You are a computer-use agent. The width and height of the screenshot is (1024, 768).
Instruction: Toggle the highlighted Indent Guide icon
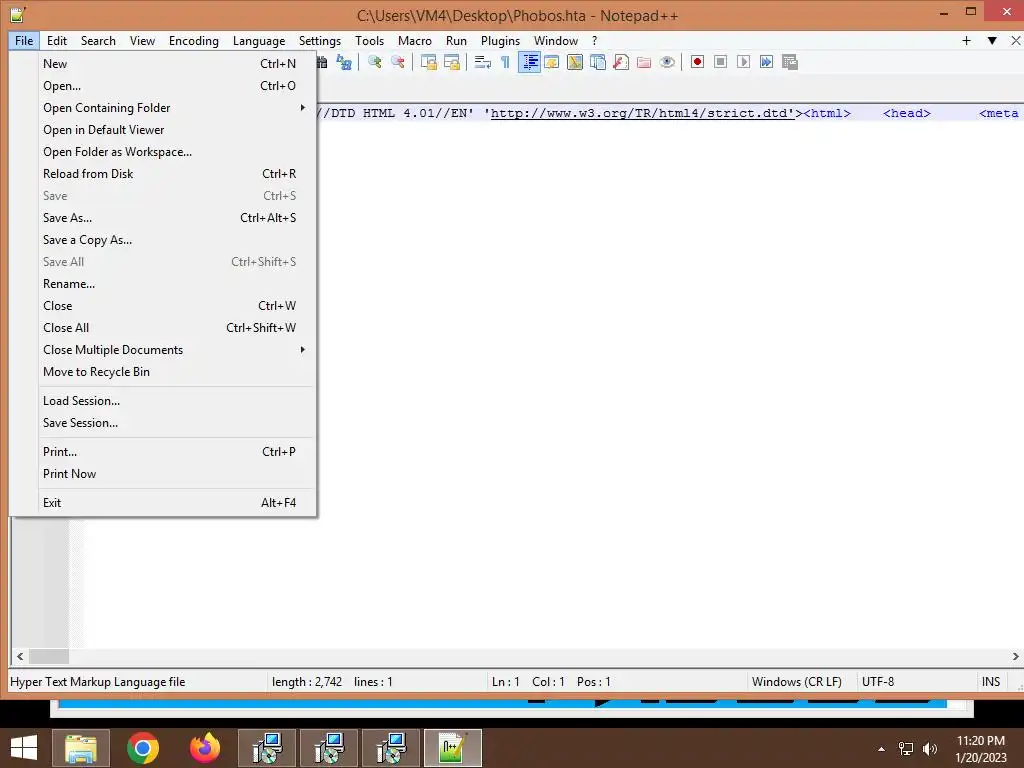[x=530, y=62]
